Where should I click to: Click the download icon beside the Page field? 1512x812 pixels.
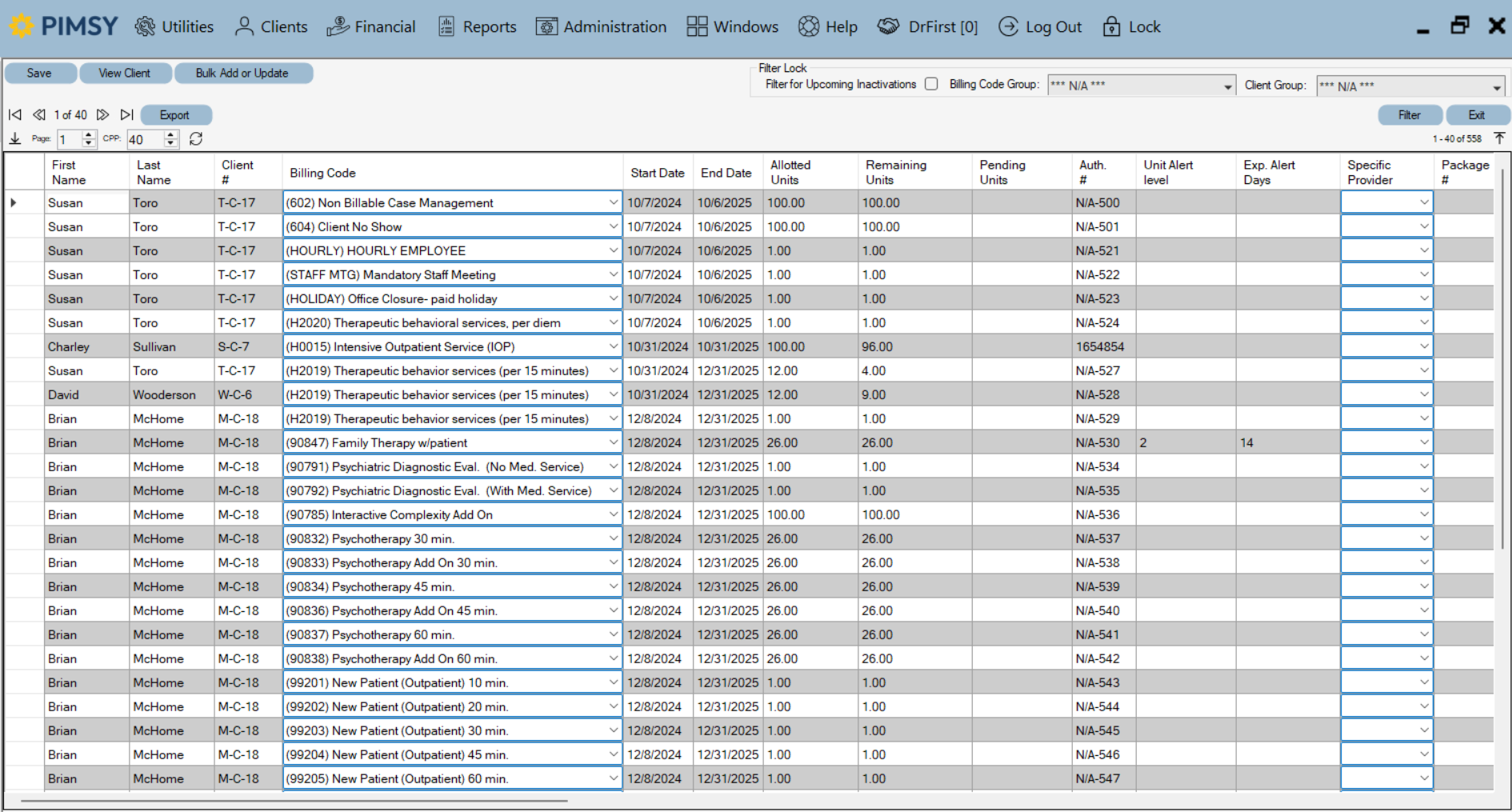coord(14,138)
